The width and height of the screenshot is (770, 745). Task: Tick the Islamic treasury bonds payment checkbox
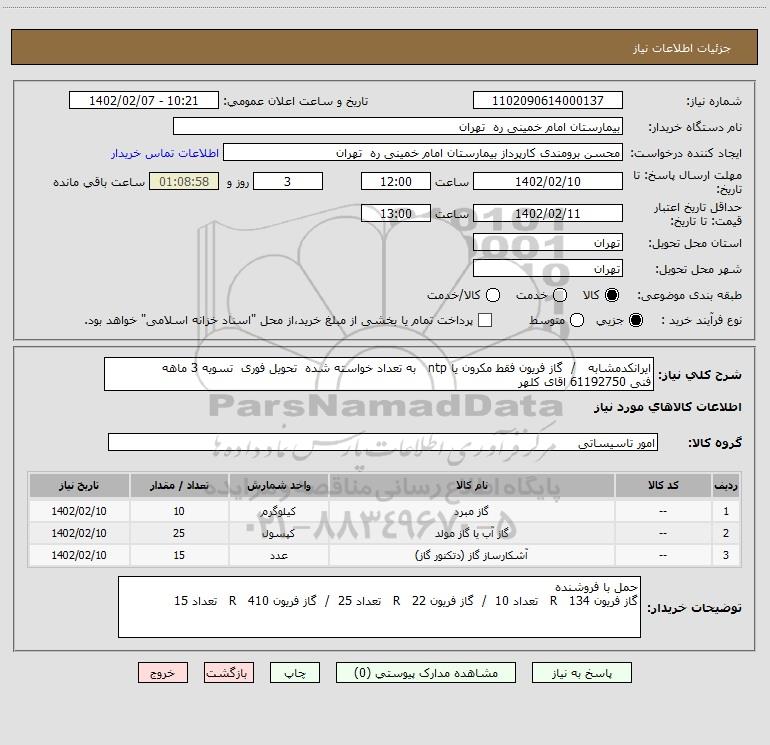point(485,320)
